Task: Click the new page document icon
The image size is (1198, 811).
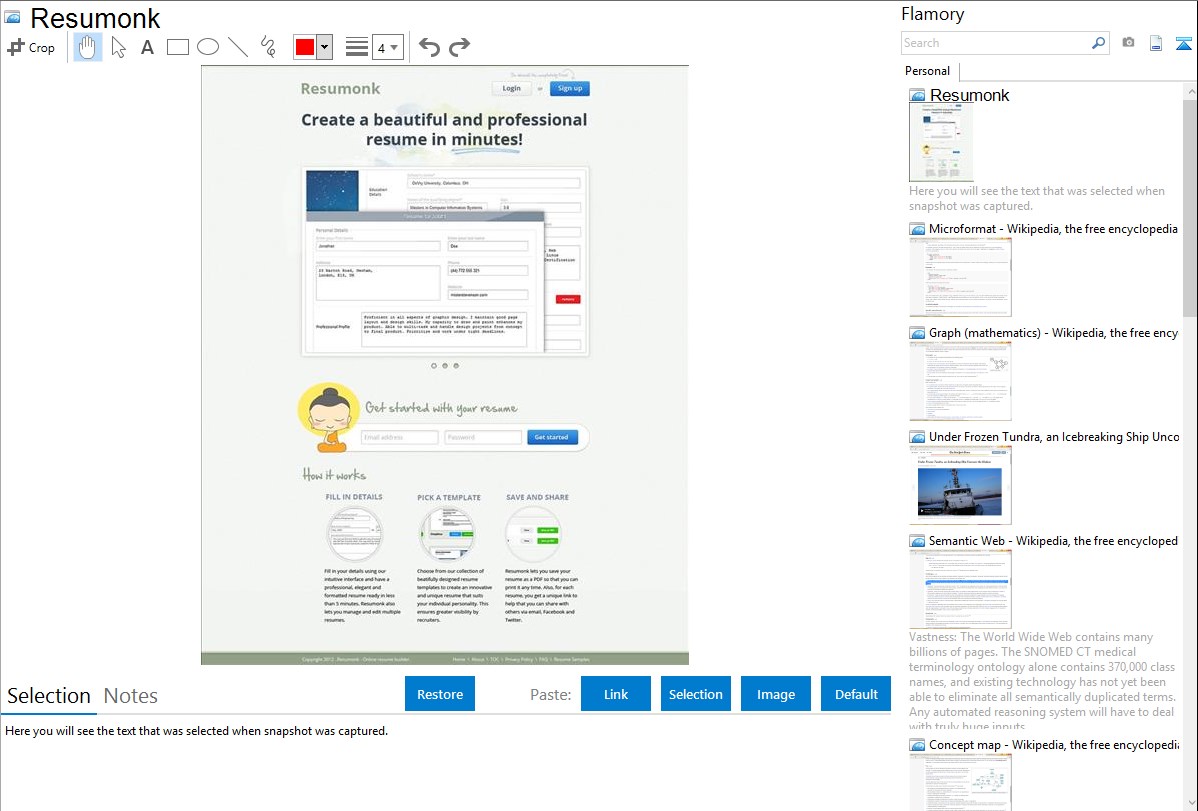Action: (1156, 43)
